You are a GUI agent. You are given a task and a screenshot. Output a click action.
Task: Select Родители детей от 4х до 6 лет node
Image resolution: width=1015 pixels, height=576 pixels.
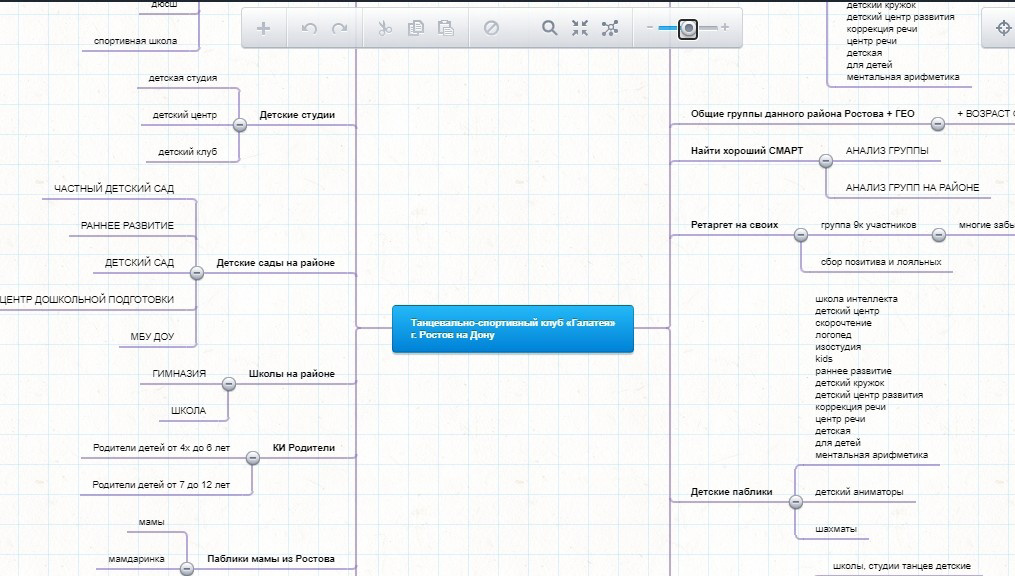pyautogui.click(x=161, y=447)
